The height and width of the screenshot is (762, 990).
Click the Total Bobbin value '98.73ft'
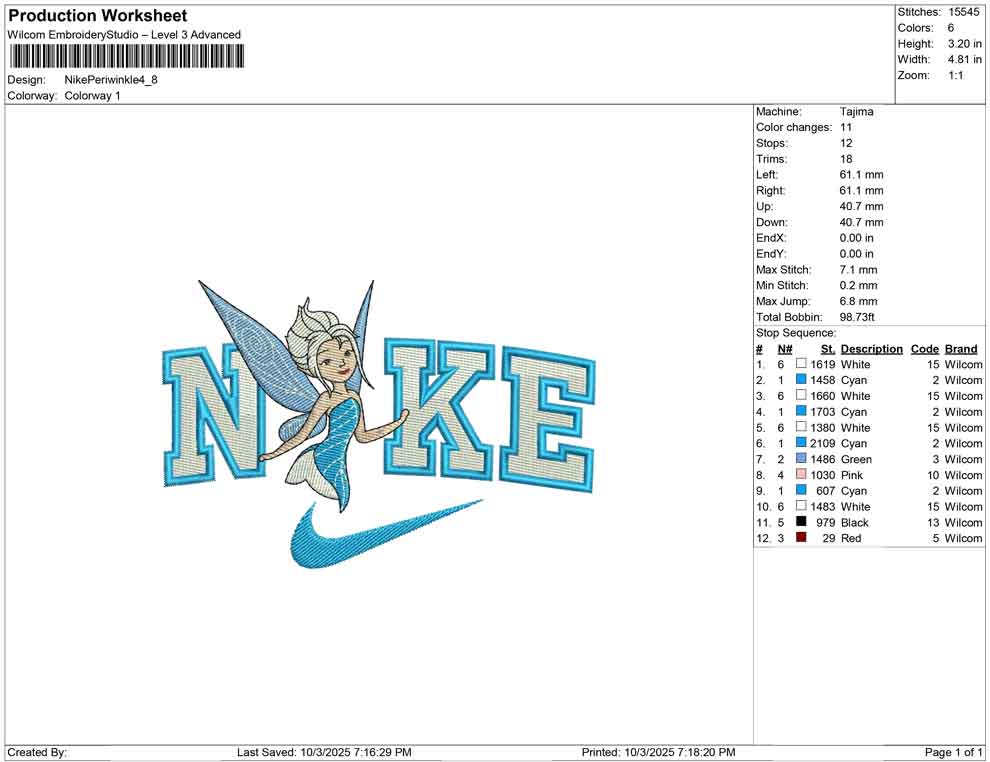pos(857,317)
